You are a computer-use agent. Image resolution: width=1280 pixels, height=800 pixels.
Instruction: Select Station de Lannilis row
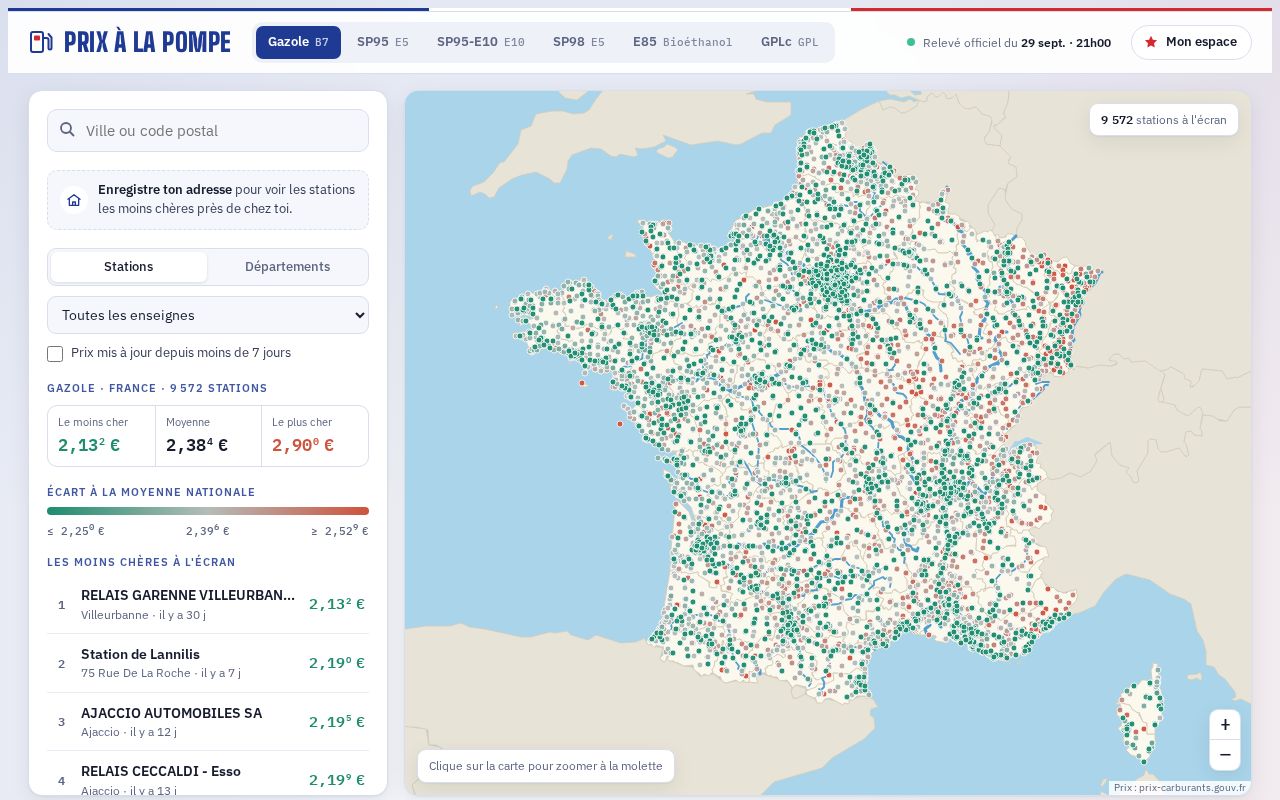208,663
